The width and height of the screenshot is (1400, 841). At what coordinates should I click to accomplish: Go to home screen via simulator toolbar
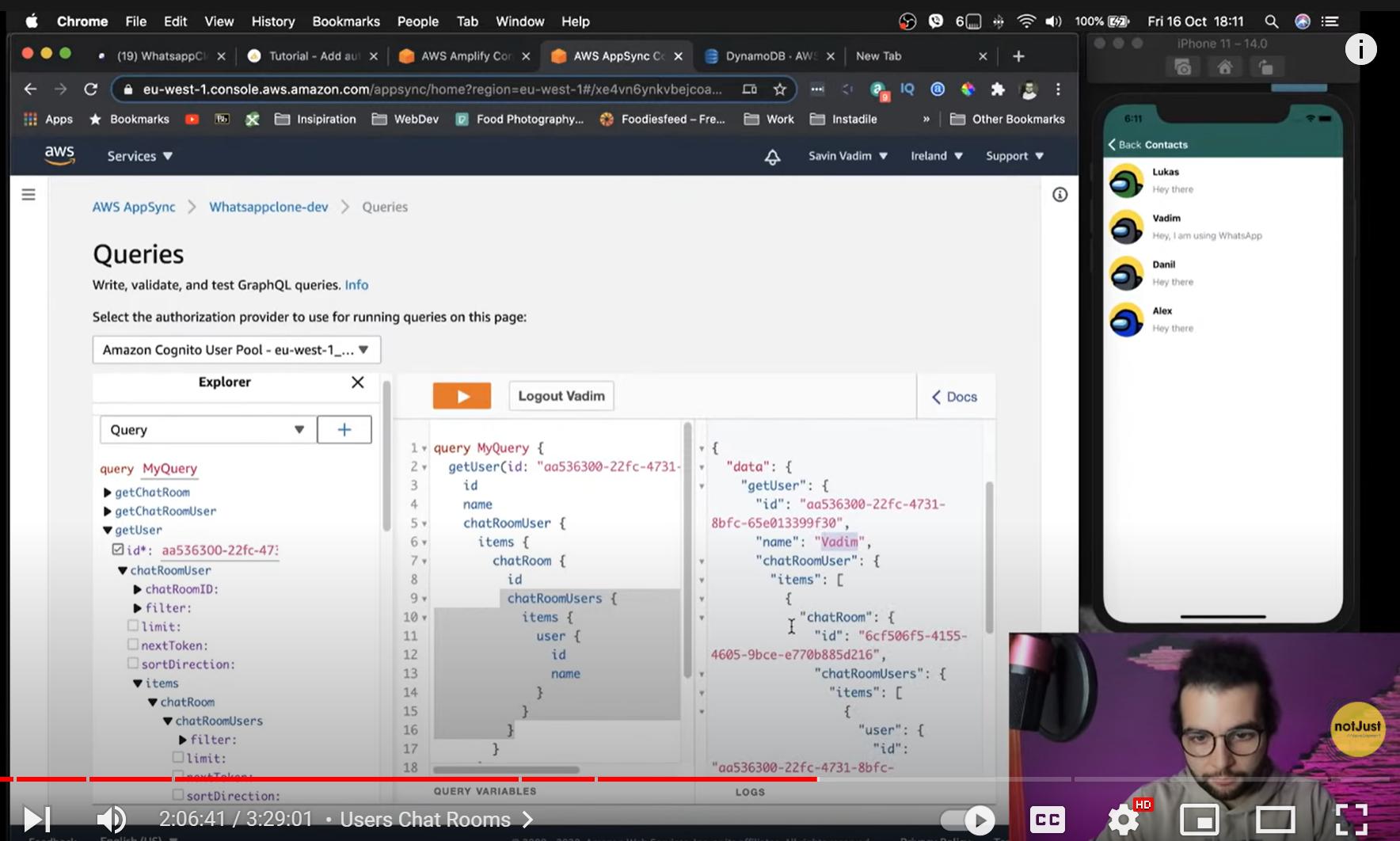point(1224,67)
